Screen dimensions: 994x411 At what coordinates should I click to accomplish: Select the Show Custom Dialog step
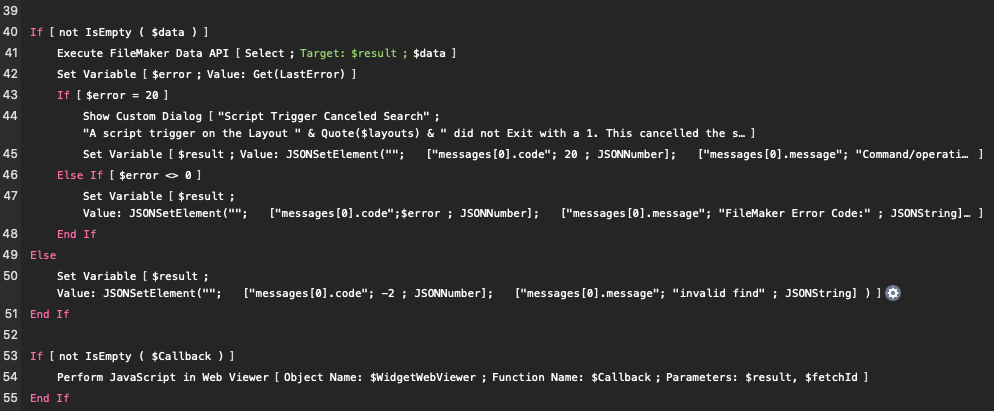(418, 125)
